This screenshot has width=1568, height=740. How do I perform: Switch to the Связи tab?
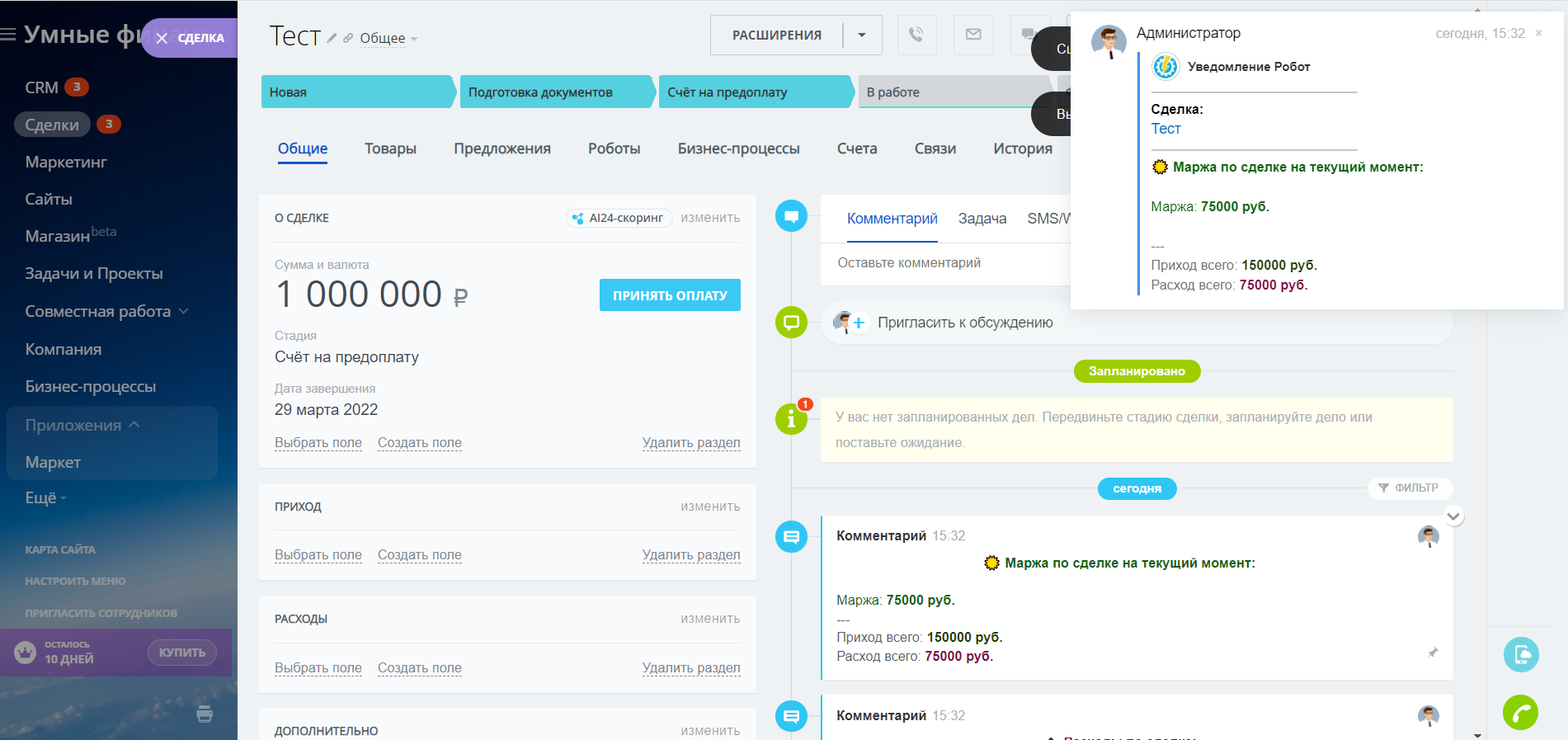[x=935, y=148]
